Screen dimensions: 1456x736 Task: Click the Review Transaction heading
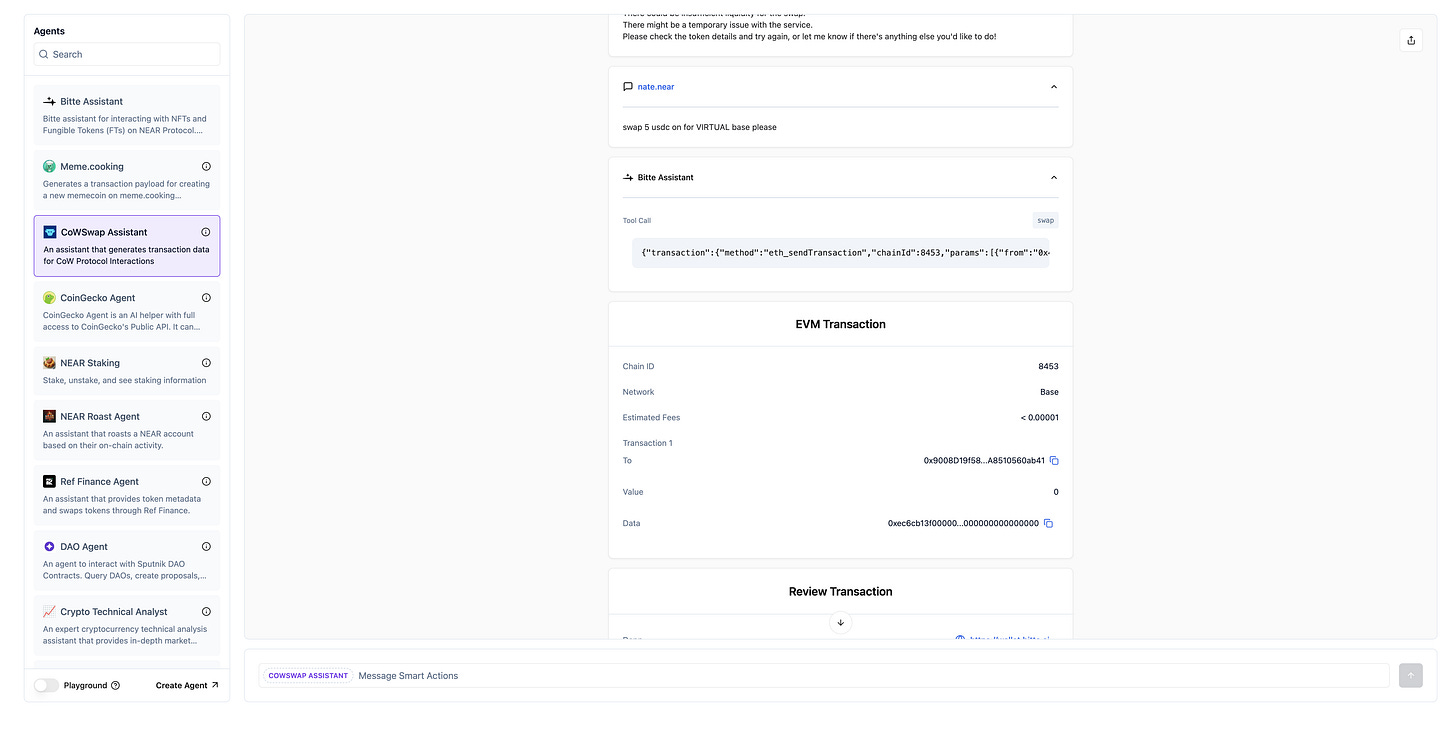840,592
